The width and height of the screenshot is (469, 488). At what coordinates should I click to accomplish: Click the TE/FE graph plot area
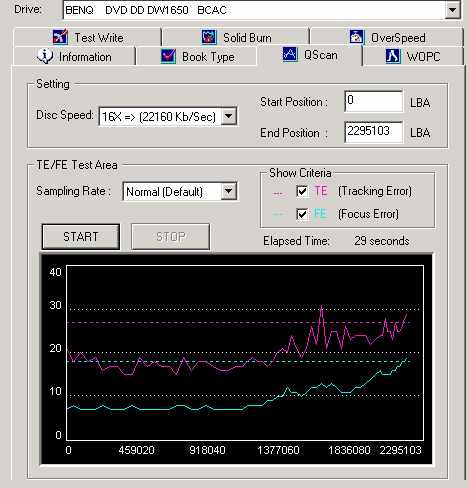click(x=245, y=353)
